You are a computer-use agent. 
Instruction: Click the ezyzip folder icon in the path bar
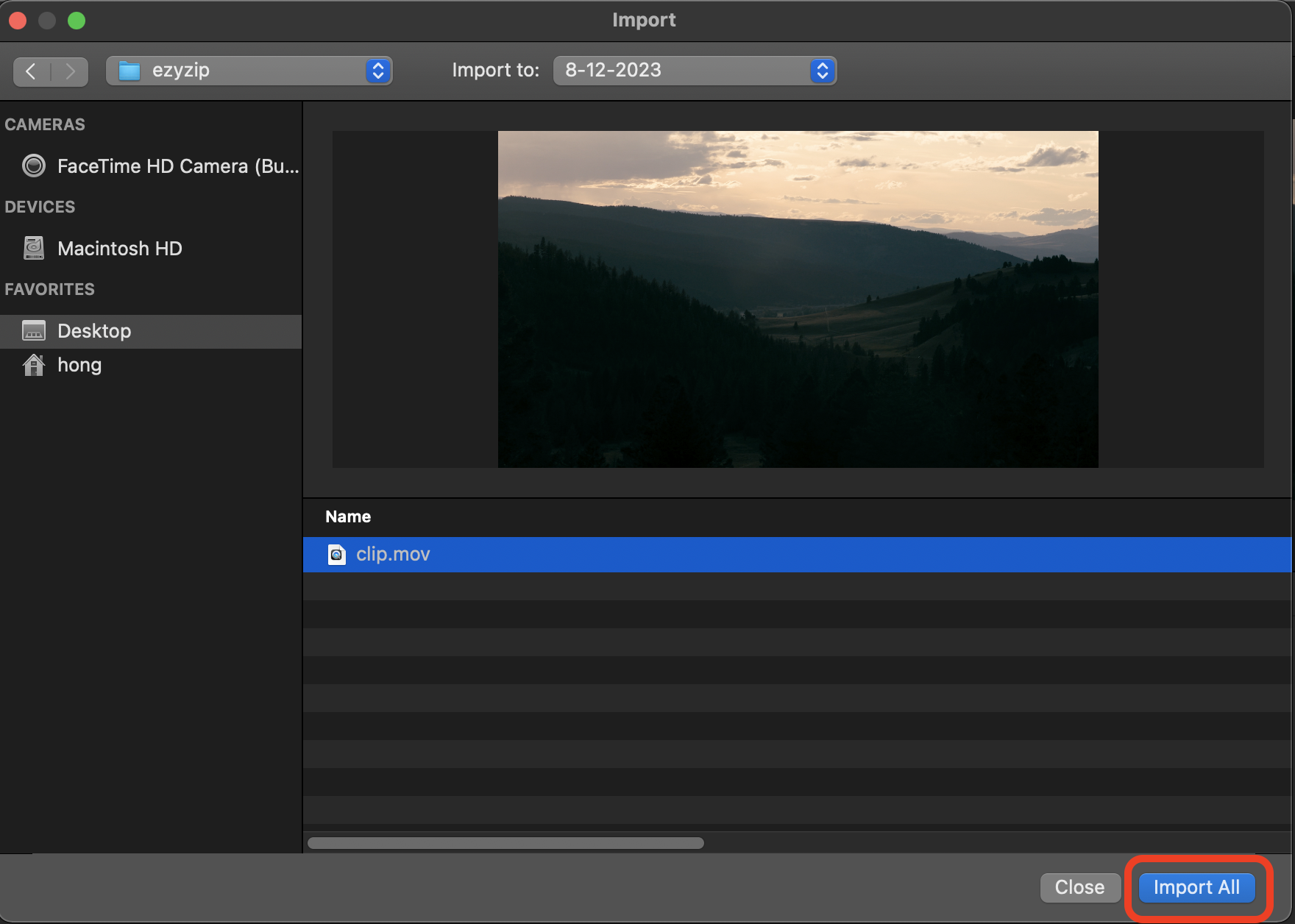tap(129, 70)
